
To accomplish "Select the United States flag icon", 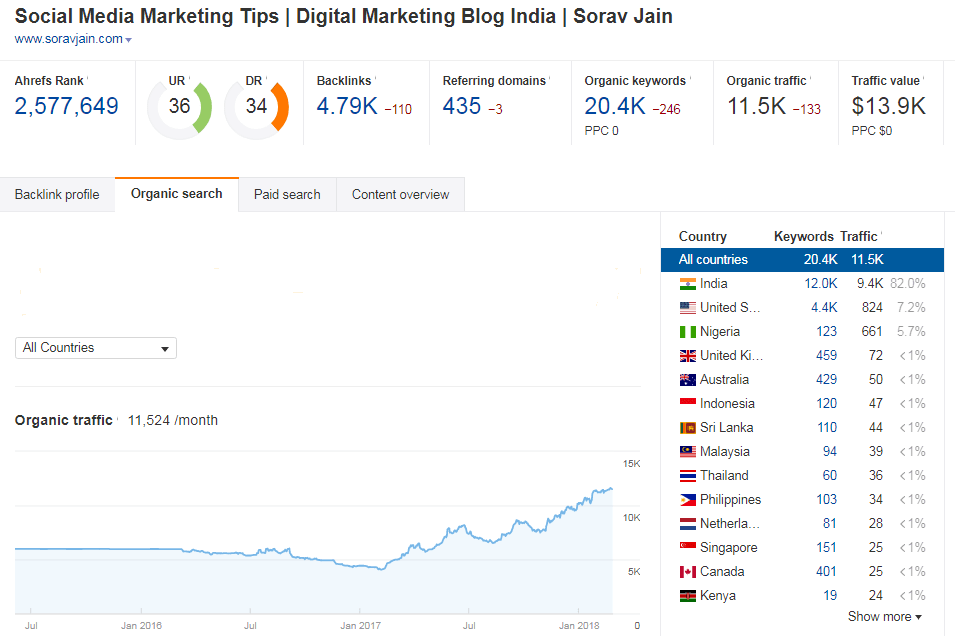I will 687,307.
